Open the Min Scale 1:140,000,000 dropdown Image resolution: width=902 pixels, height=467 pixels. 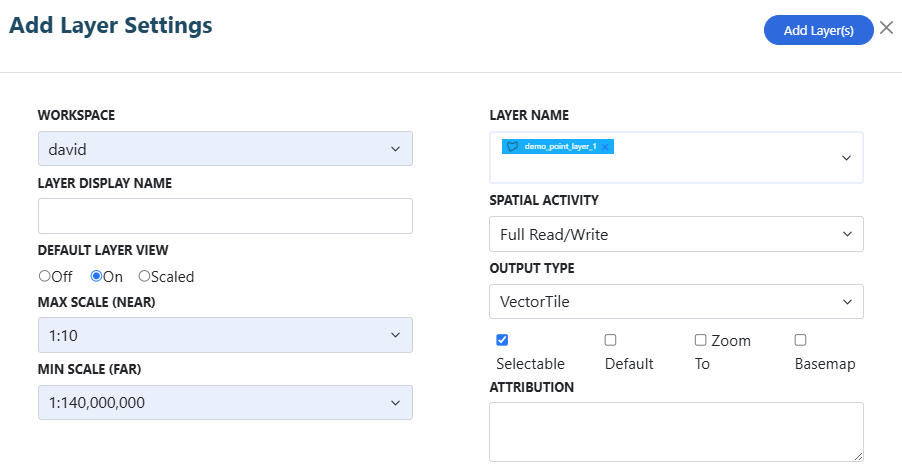coord(226,403)
